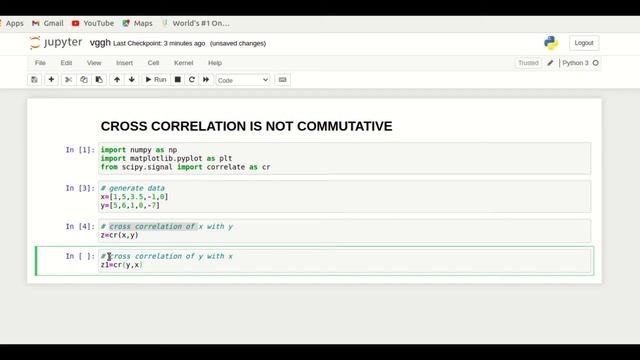This screenshot has height=360, width=640.
Task: Click the z1=cr(y,x) code line
Action: coord(122,265)
